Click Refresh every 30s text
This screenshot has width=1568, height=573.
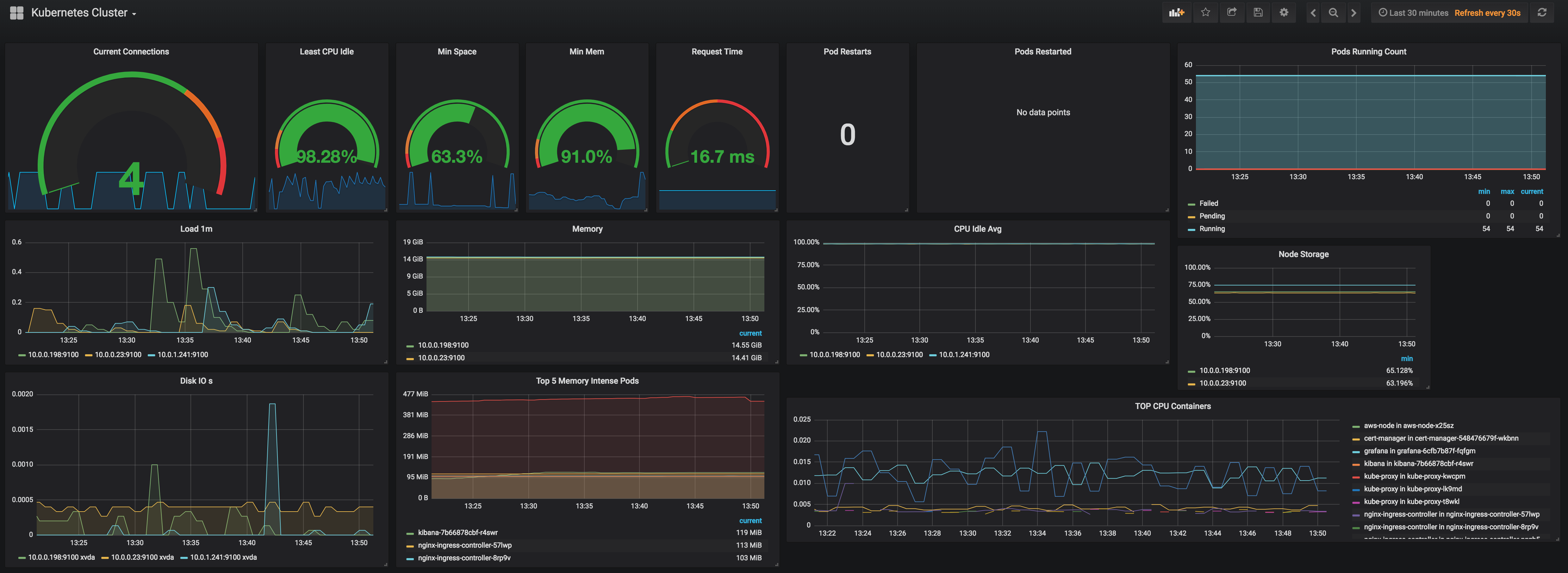1487,13
